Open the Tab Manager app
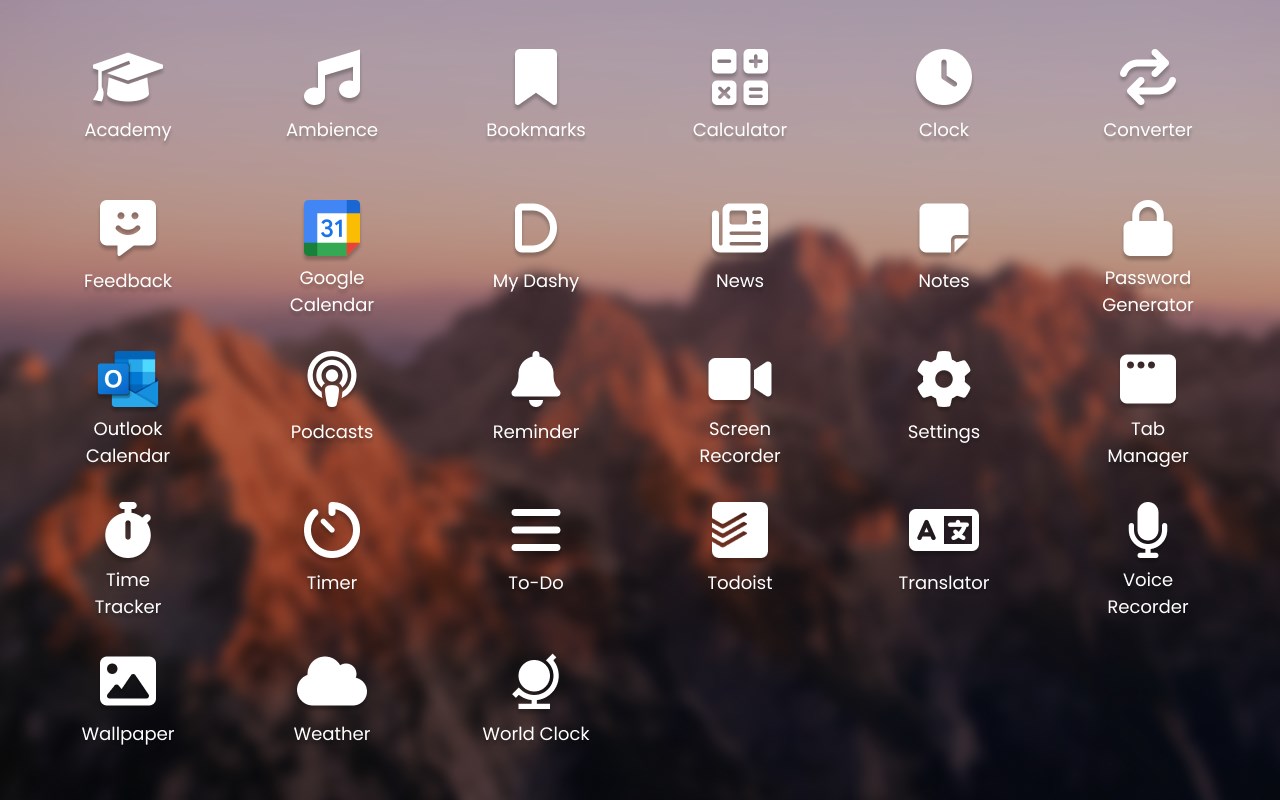1280x800 pixels. (1148, 379)
